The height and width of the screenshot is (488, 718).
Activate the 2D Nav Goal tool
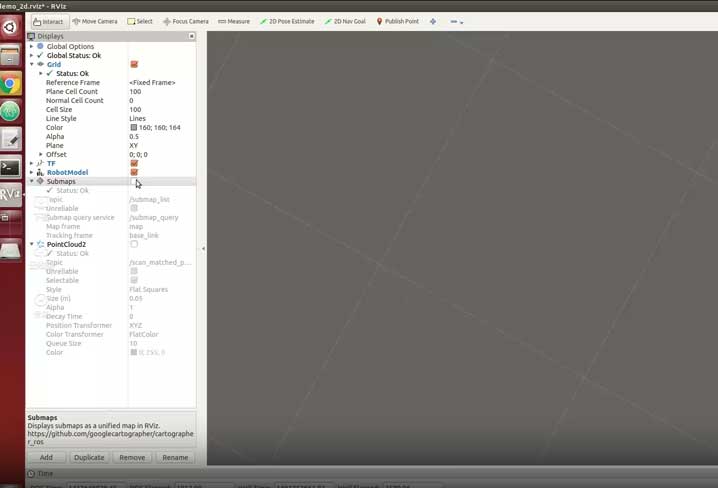click(x=345, y=21)
